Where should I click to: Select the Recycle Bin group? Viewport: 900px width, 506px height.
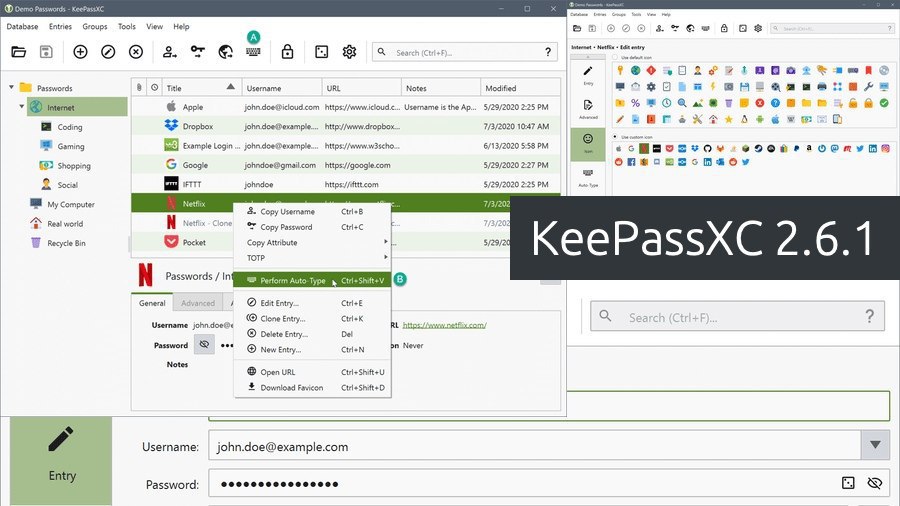66,243
